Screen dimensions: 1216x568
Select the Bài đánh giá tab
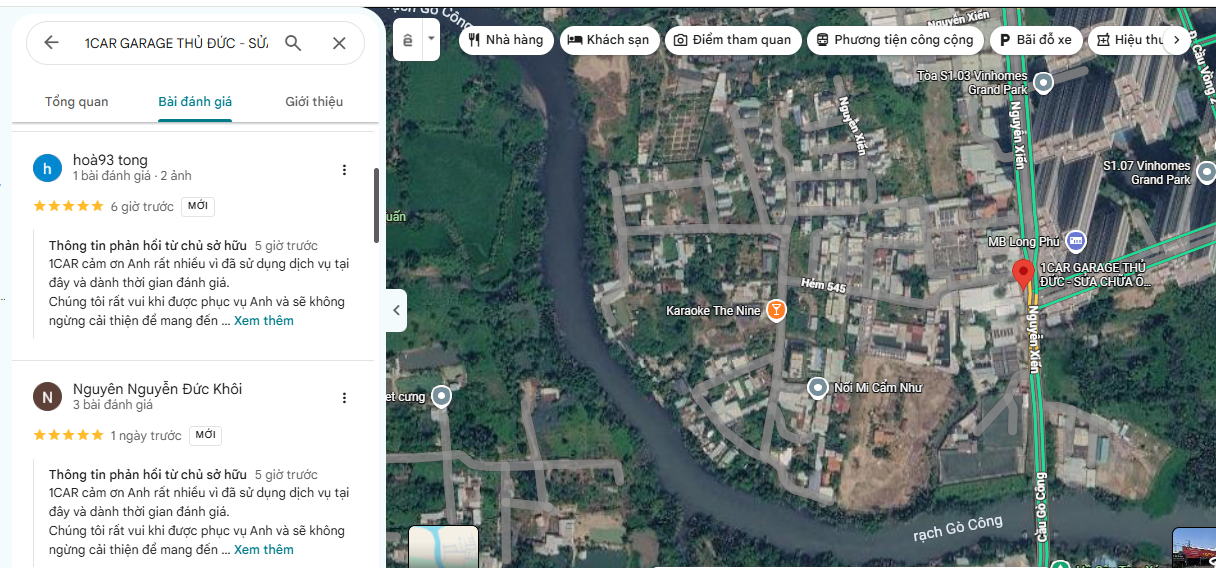195,102
